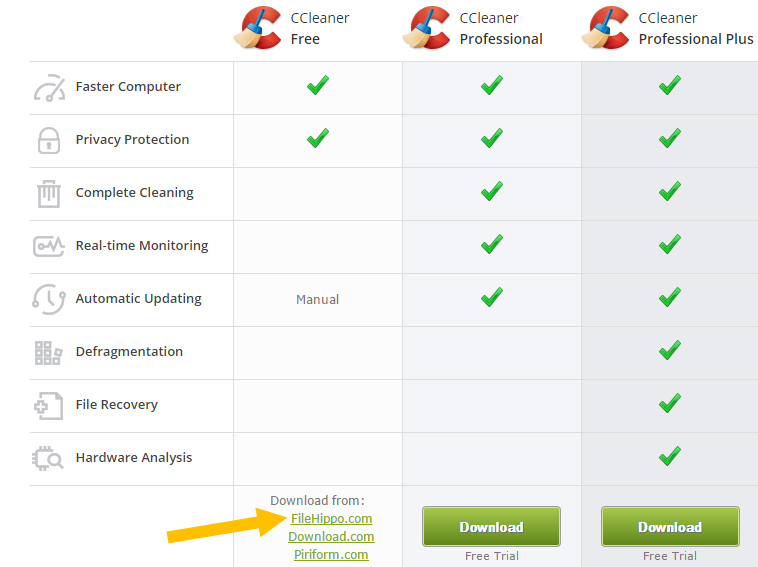The image size is (758, 567).
Task: Click the Privacy Protection padlock icon
Action: click(49, 140)
